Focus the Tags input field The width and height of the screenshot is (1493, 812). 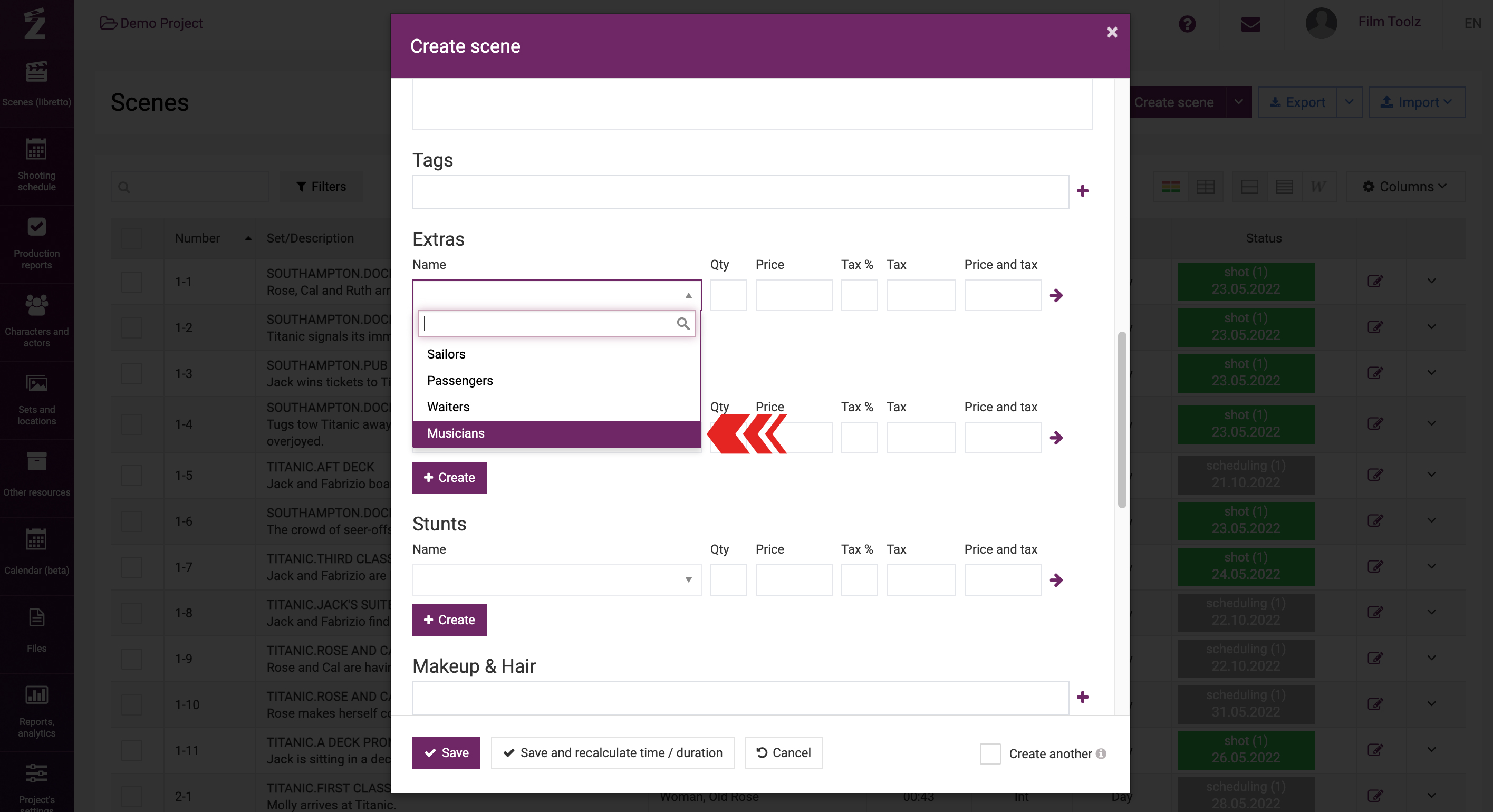tap(740, 192)
